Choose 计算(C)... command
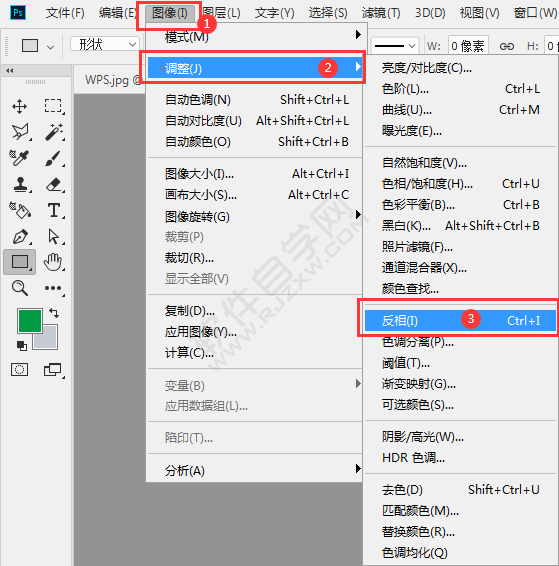 pos(255,352)
